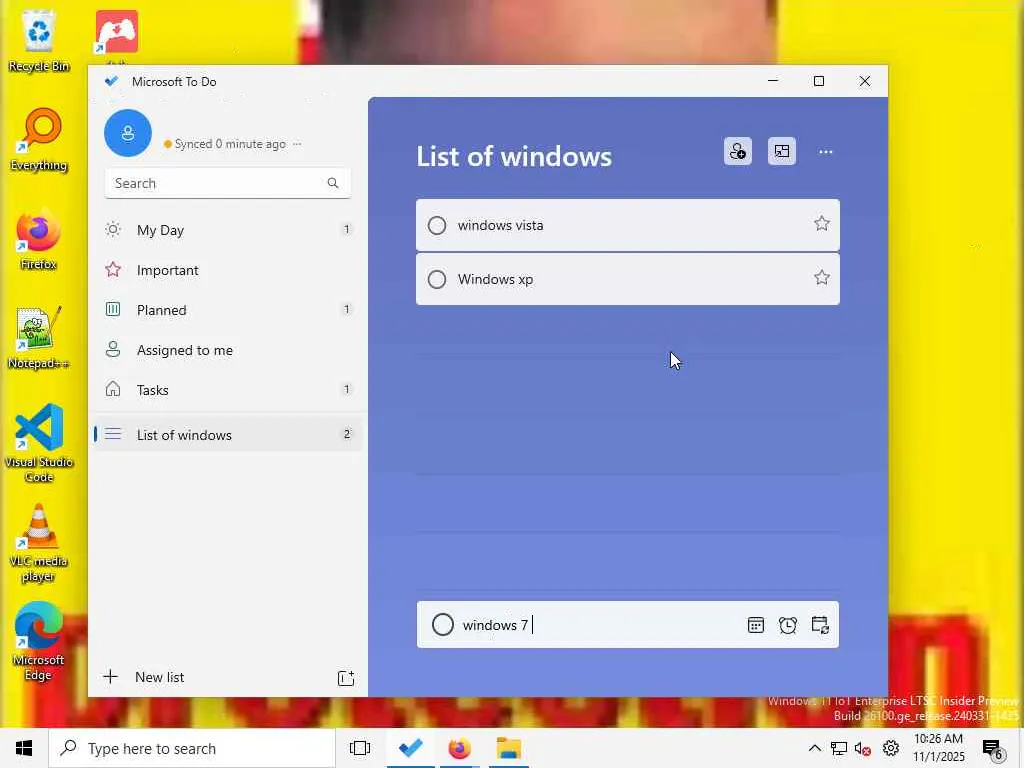Open Planned list
Screen dimensions: 1024x768
coord(227,310)
